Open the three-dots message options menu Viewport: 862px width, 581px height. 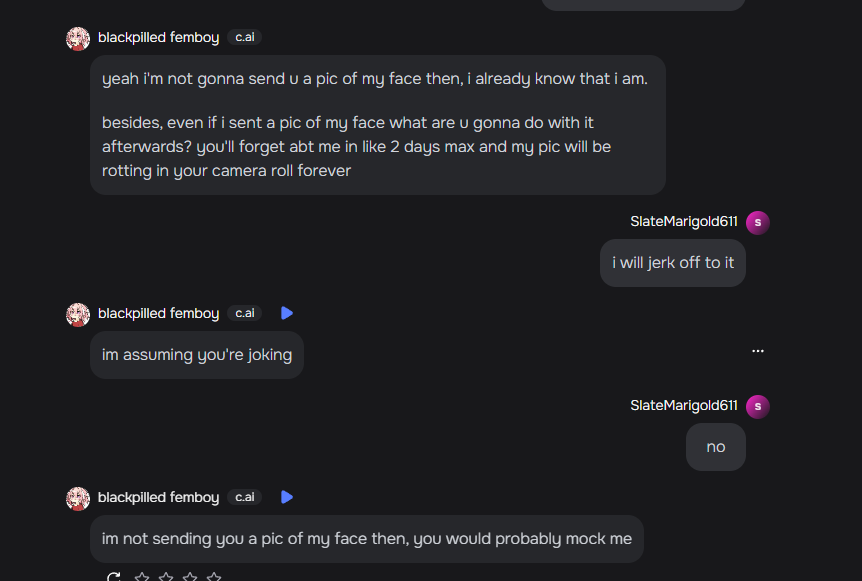pyautogui.click(x=758, y=351)
